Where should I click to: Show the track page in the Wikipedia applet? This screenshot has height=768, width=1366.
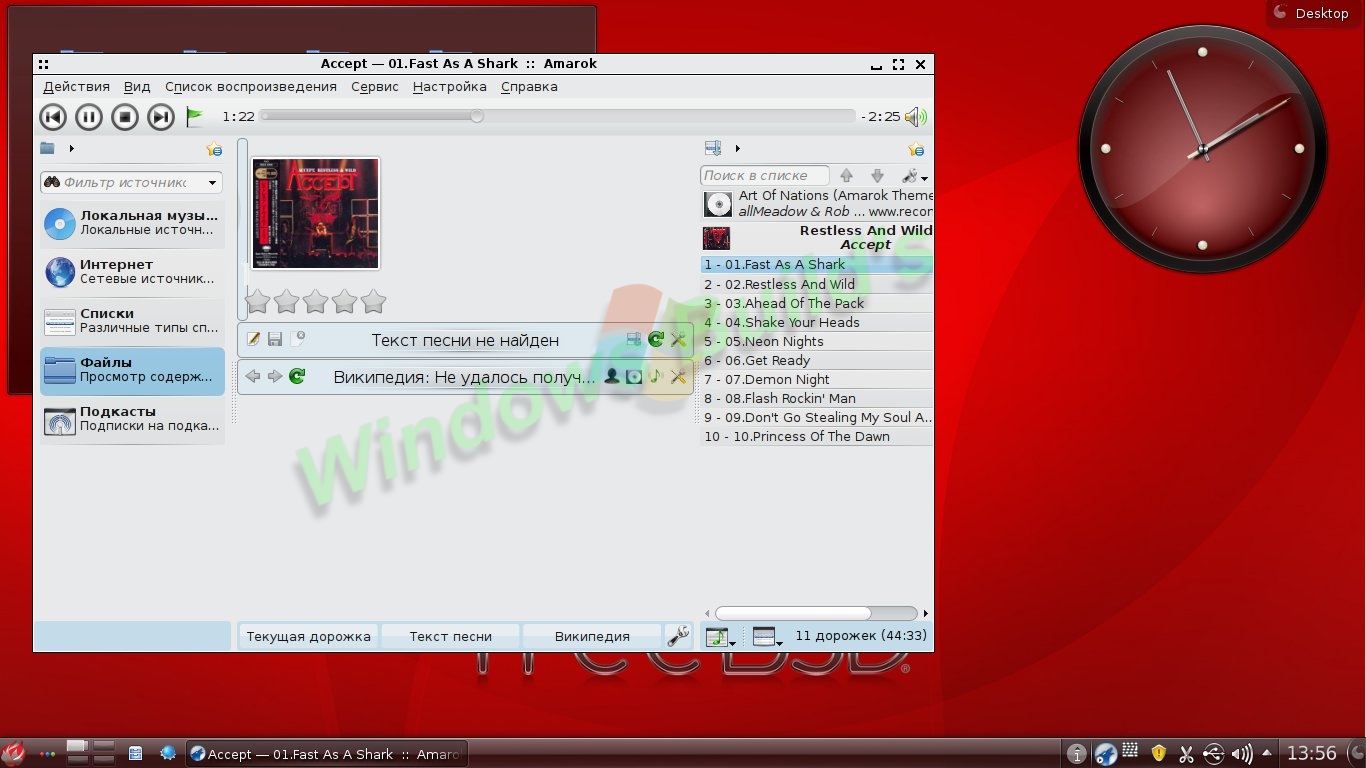pos(656,377)
